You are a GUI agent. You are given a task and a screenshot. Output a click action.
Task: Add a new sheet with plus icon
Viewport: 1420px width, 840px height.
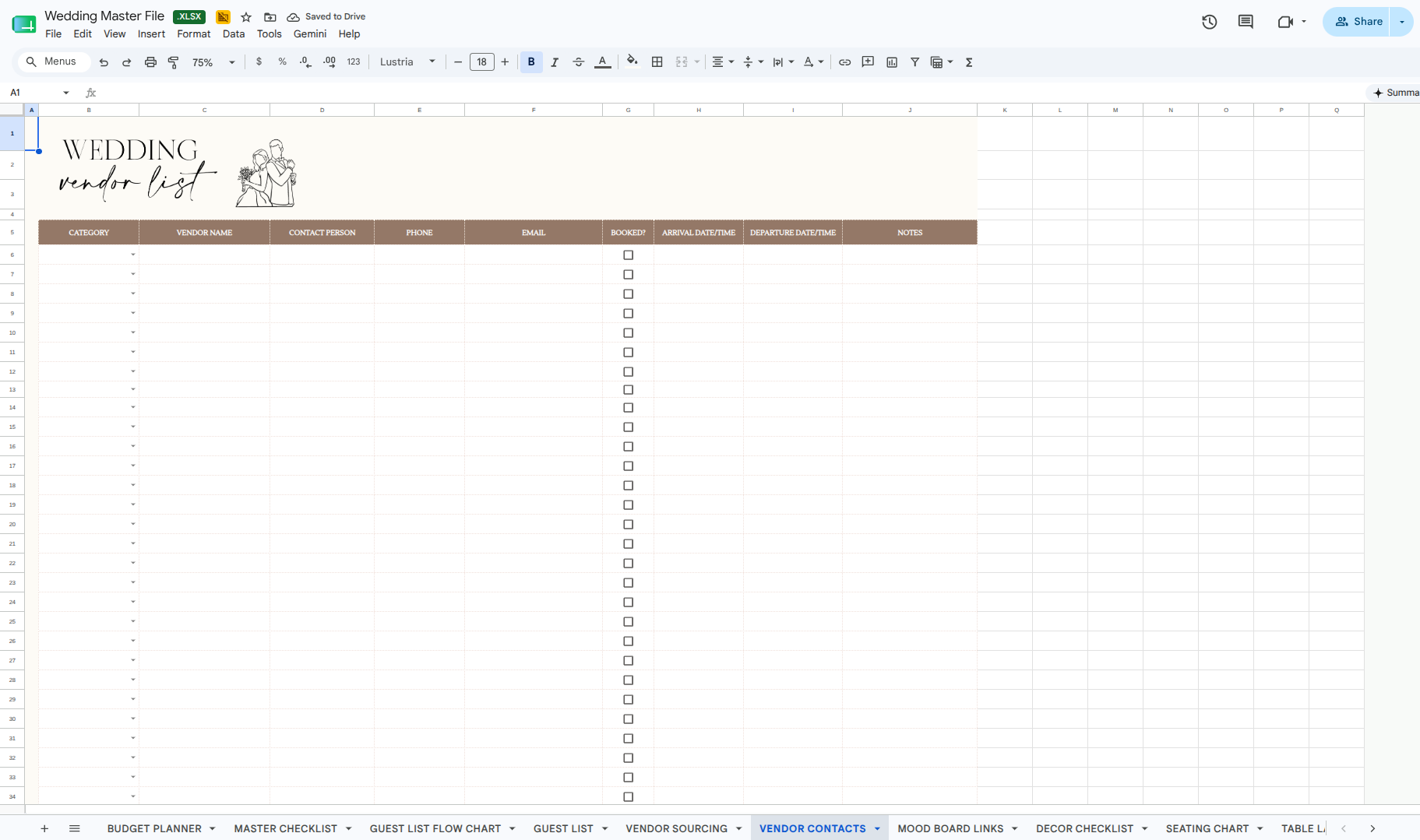coord(44,828)
